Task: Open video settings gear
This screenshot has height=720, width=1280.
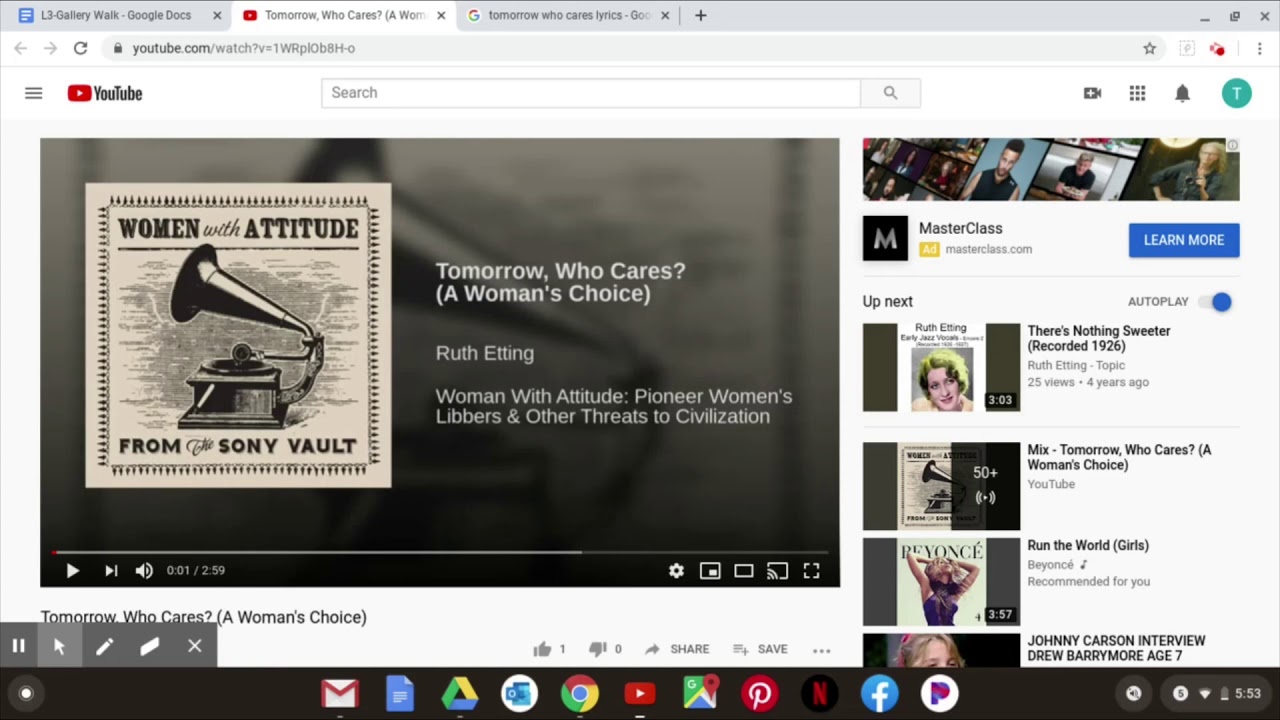Action: pos(676,570)
